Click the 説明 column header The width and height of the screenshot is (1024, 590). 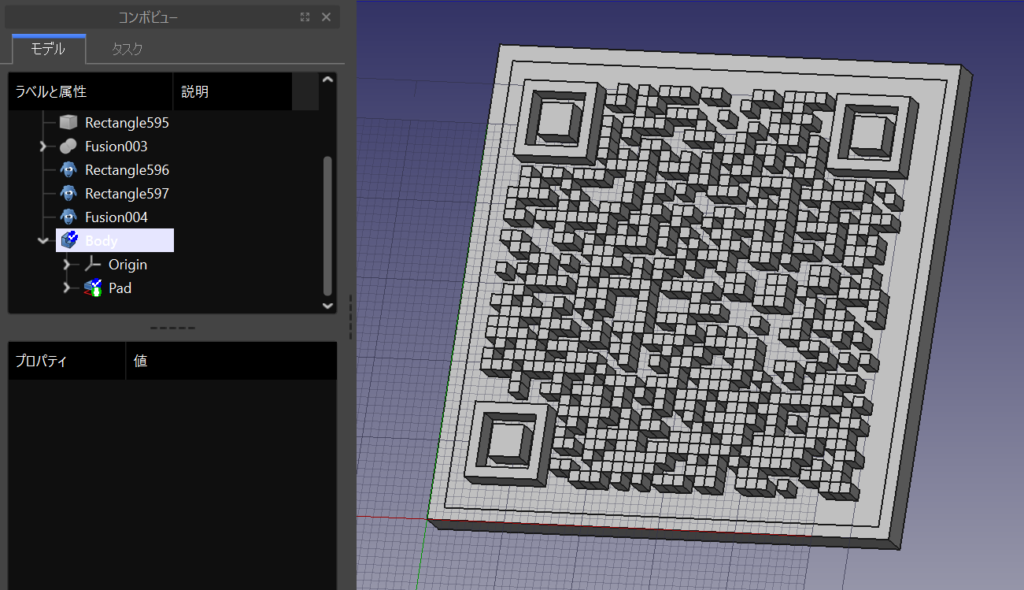232,91
